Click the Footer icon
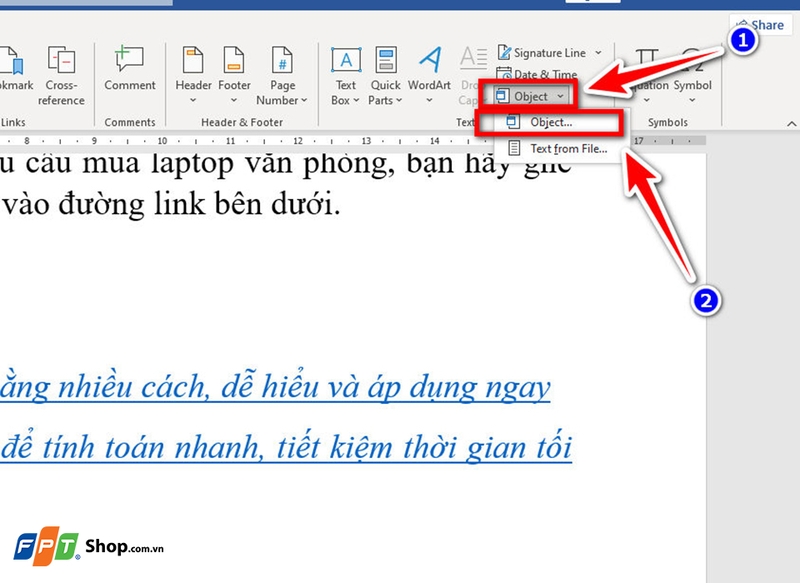 coord(234,60)
